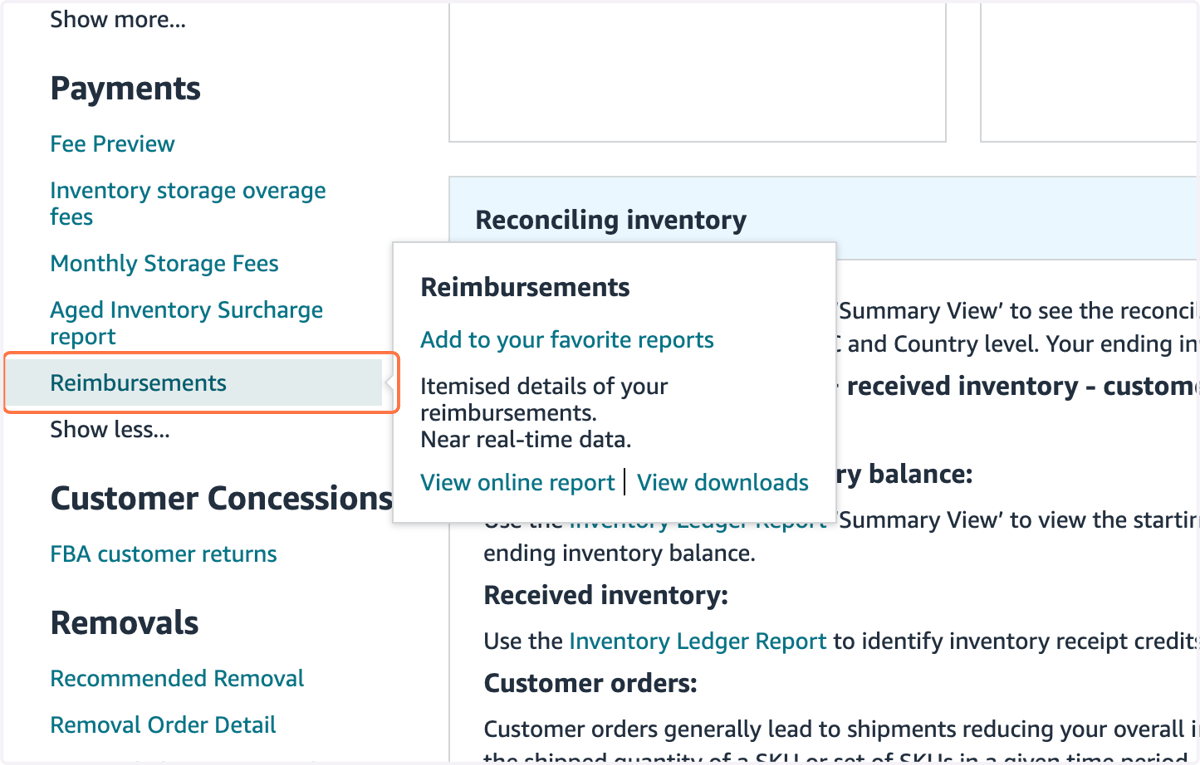
Task: Open Inventory Ledger Report link under Received inventory
Action: (698, 641)
